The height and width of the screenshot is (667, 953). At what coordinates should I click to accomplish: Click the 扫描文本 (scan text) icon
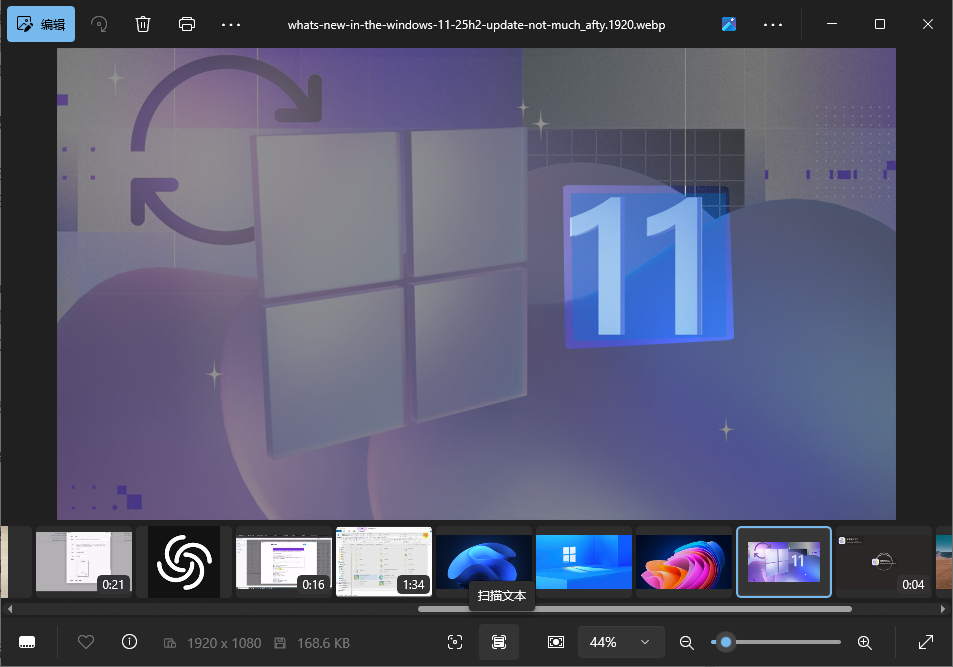[499, 642]
